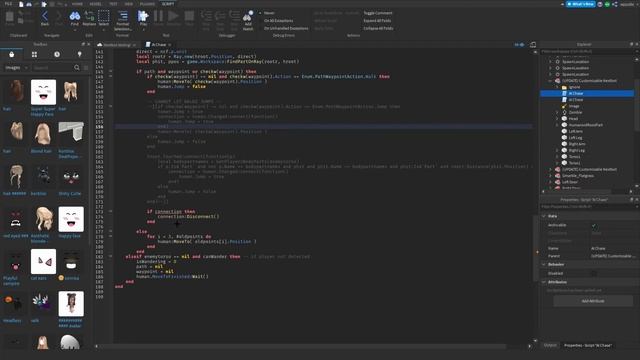Open the FILE menu
The height and width of the screenshot is (360, 640).
[x=8, y=4]
